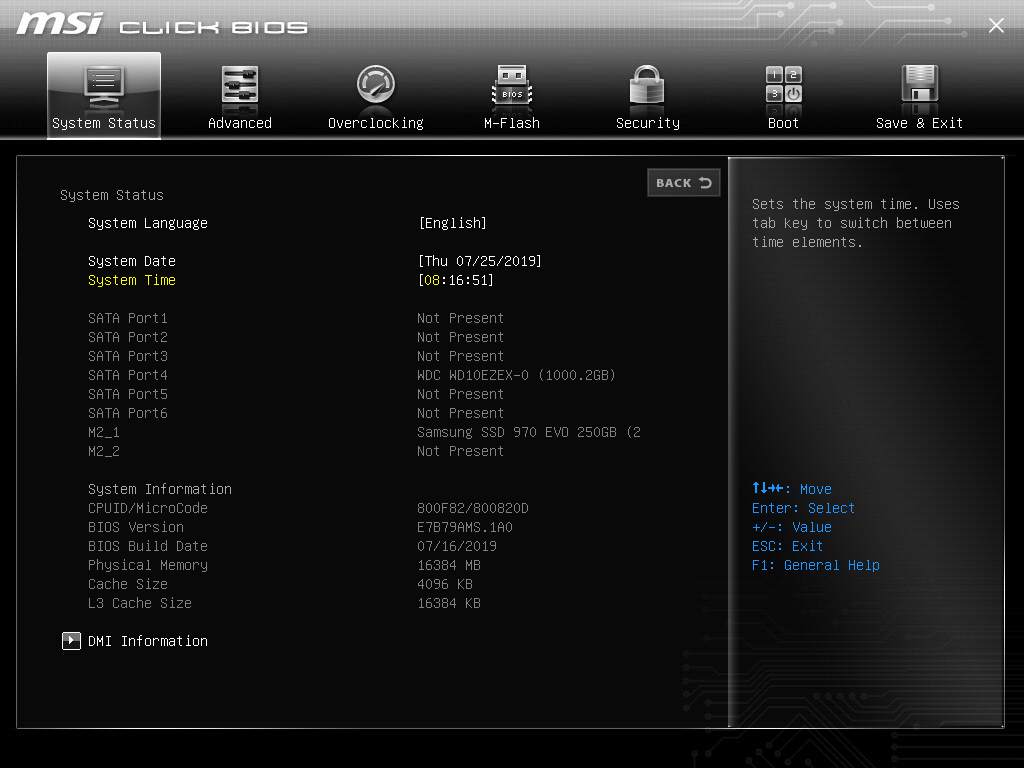Screen dimensions: 1024x768
Task: Select the yellow System Time label
Action: (132, 280)
